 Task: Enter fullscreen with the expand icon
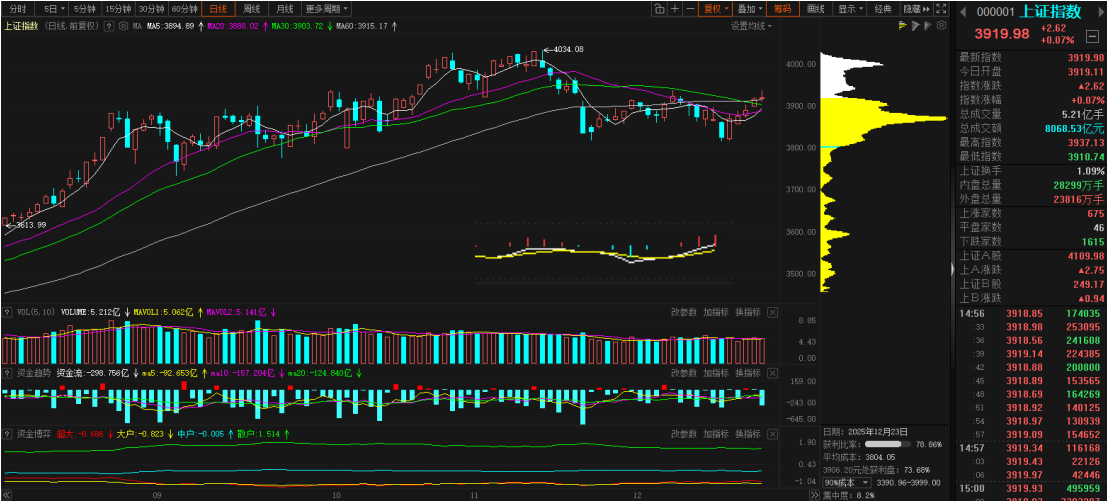tap(940, 9)
